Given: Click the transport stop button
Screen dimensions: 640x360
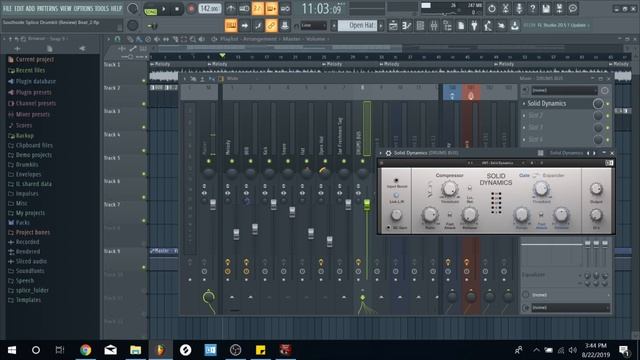Looking at the screenshot, I should [x=177, y=9].
